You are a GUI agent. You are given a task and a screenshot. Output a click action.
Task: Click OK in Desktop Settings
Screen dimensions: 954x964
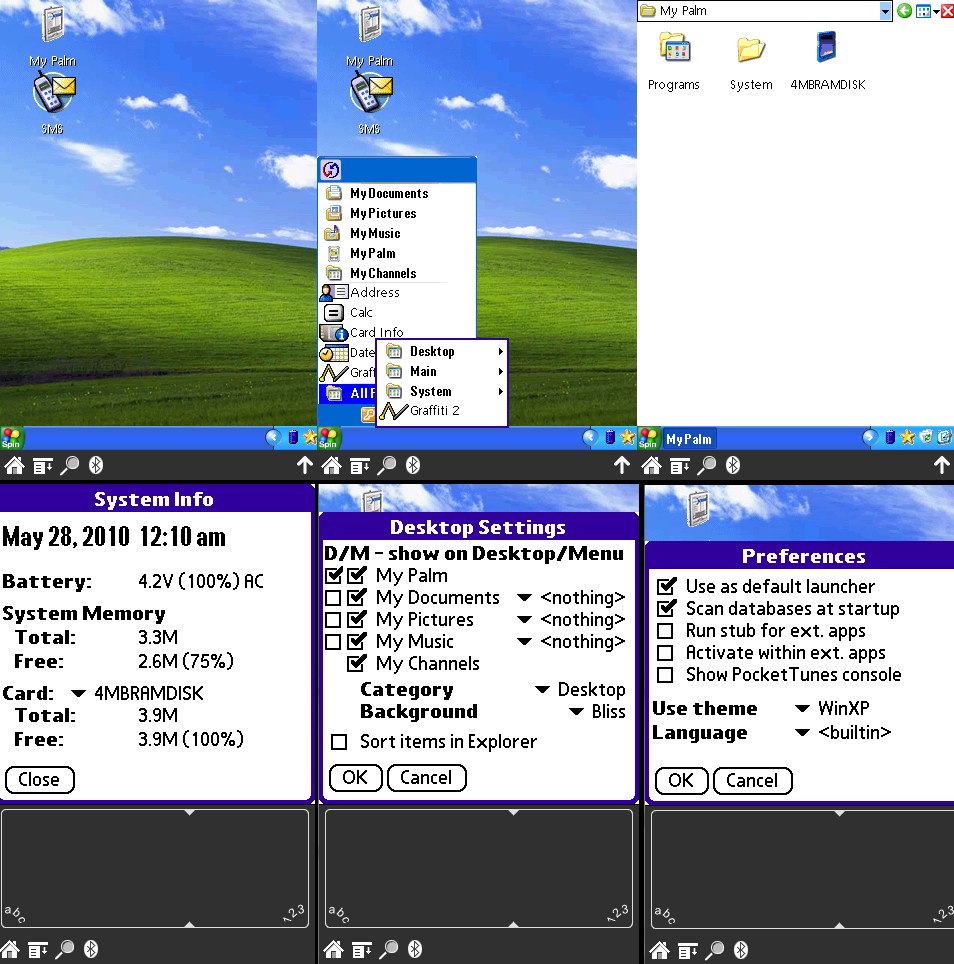[355, 778]
